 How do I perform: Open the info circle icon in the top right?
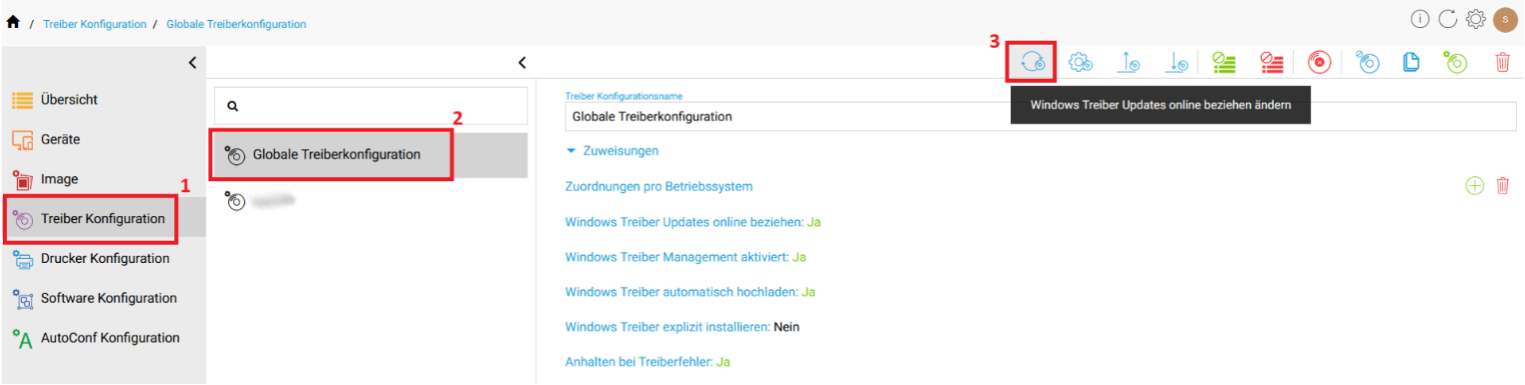(1419, 19)
